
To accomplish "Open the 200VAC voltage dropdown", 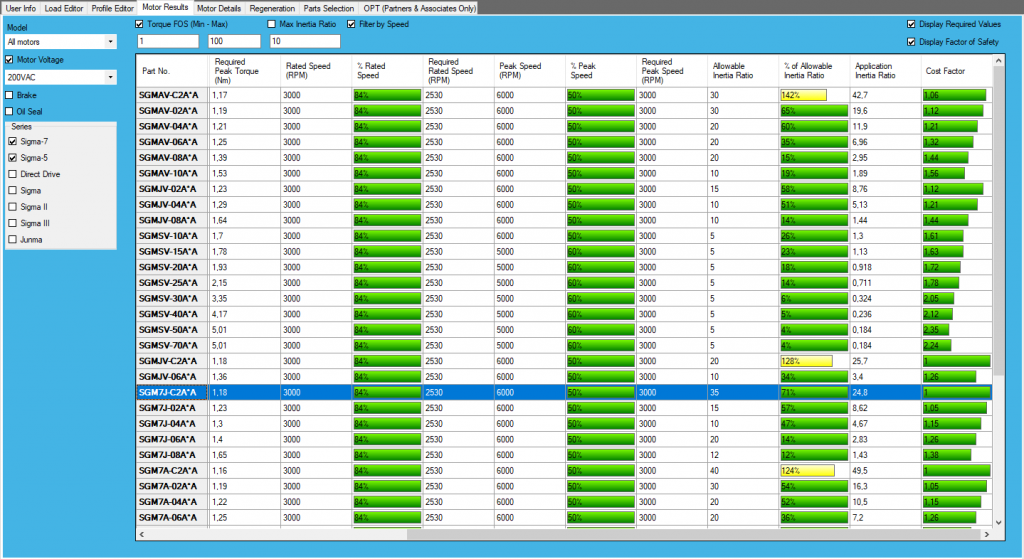I will point(61,77).
